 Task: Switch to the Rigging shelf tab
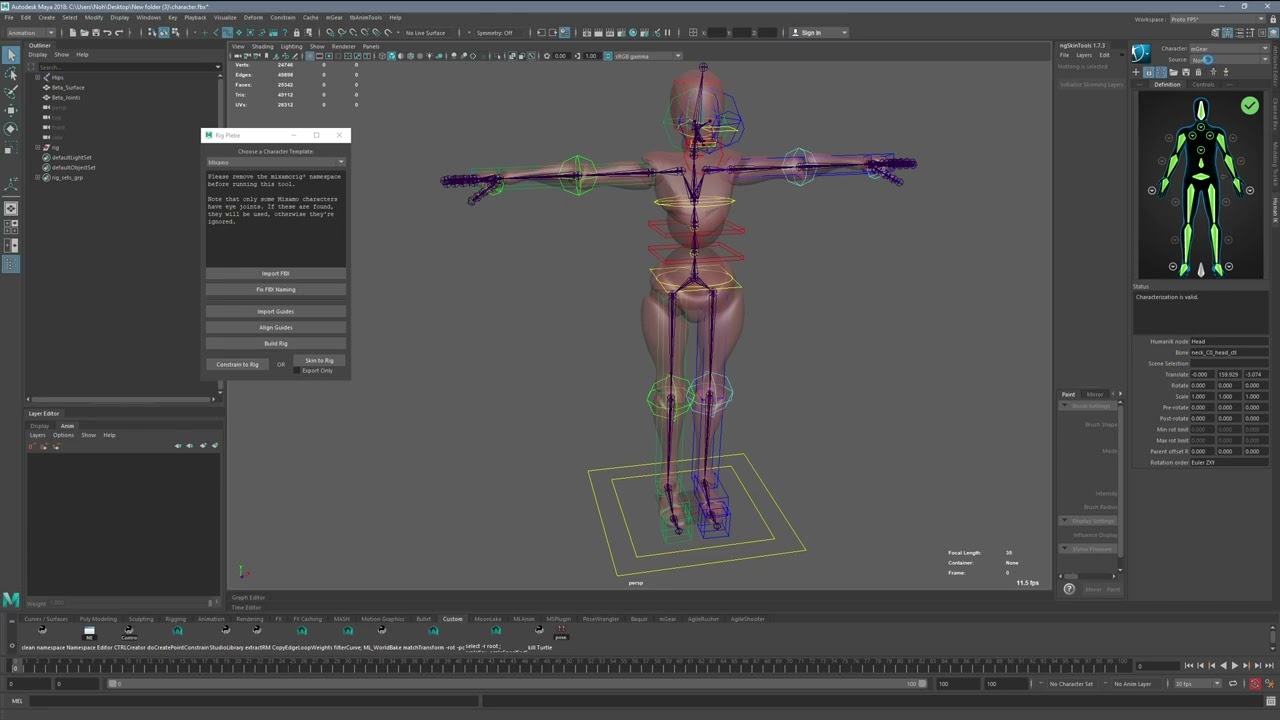click(x=175, y=619)
